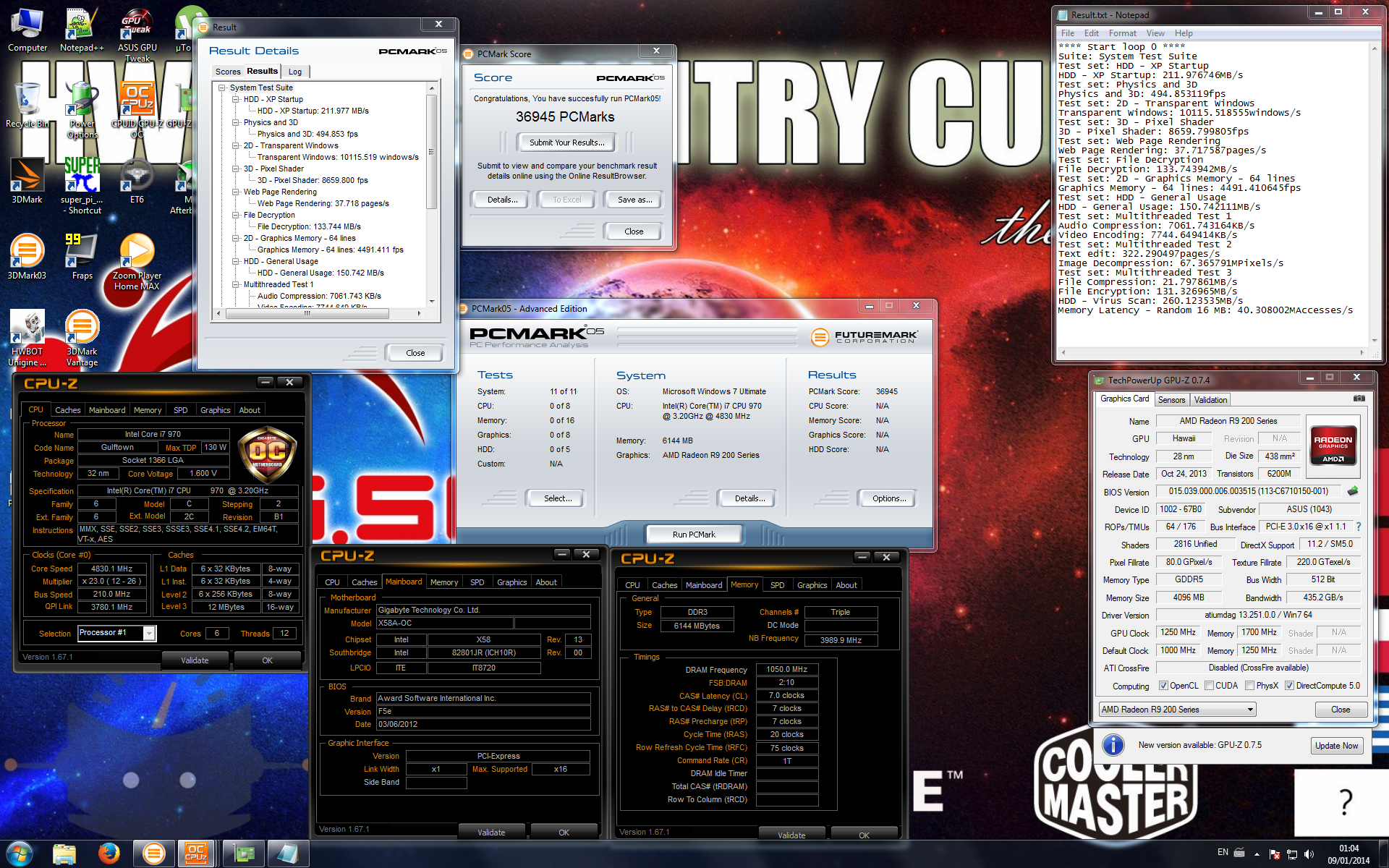
Task: Open the Computer desktop icon
Action: pos(27,29)
